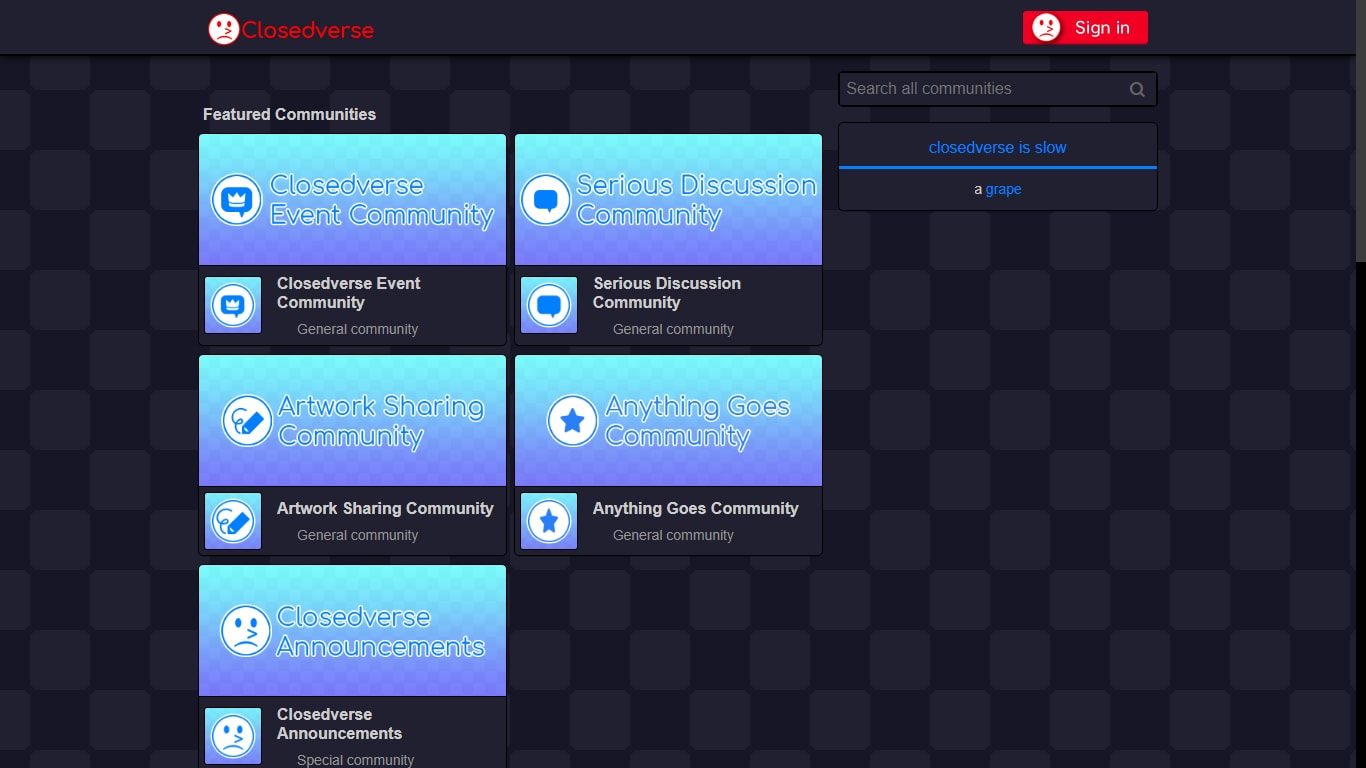Open the Closedverse Announcements banner
The height and width of the screenshot is (768, 1366).
tap(353, 631)
